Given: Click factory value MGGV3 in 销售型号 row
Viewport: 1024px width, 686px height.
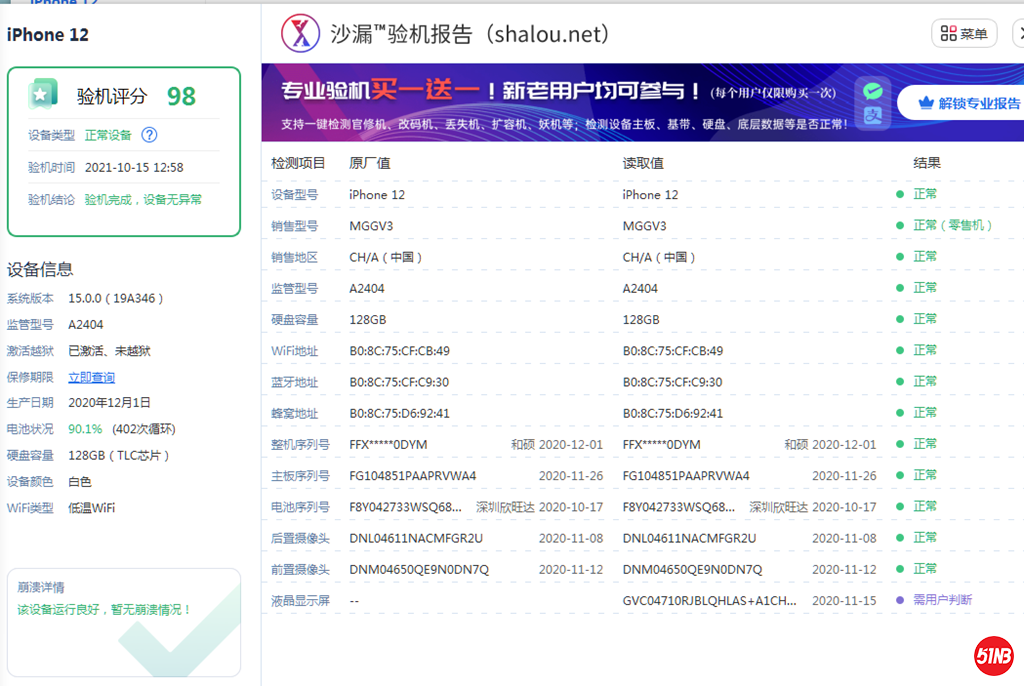Looking at the screenshot, I should coord(371,226).
